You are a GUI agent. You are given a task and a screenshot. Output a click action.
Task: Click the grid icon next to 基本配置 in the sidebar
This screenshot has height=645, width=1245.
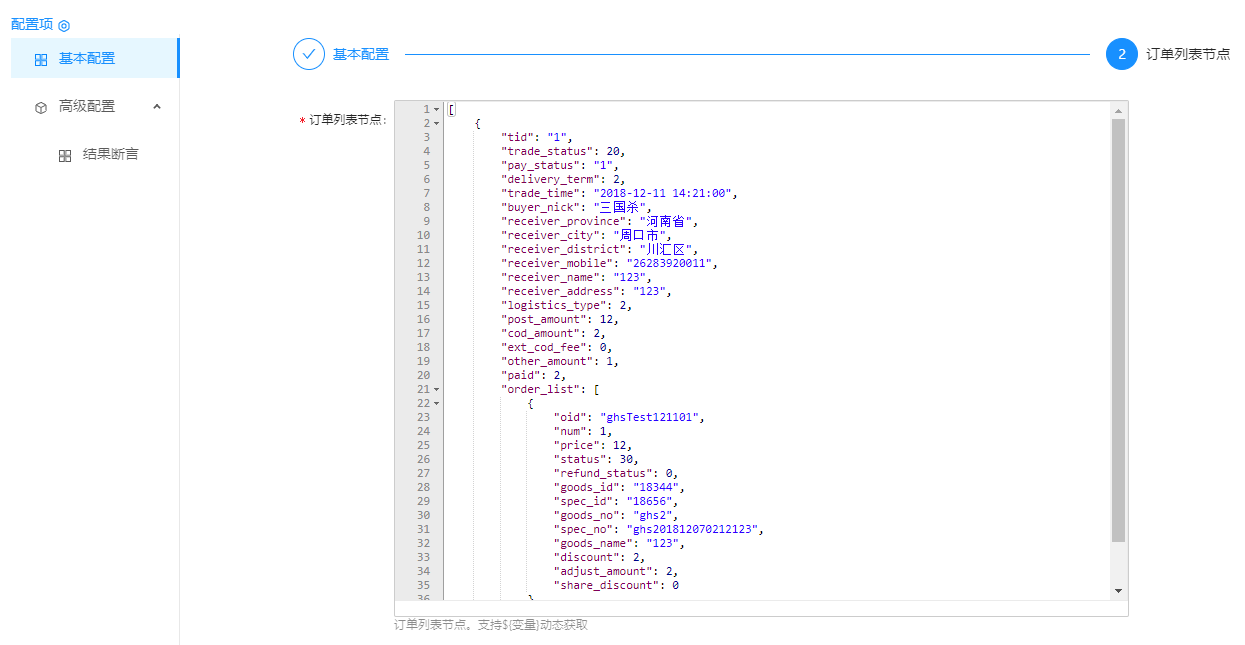[41, 59]
